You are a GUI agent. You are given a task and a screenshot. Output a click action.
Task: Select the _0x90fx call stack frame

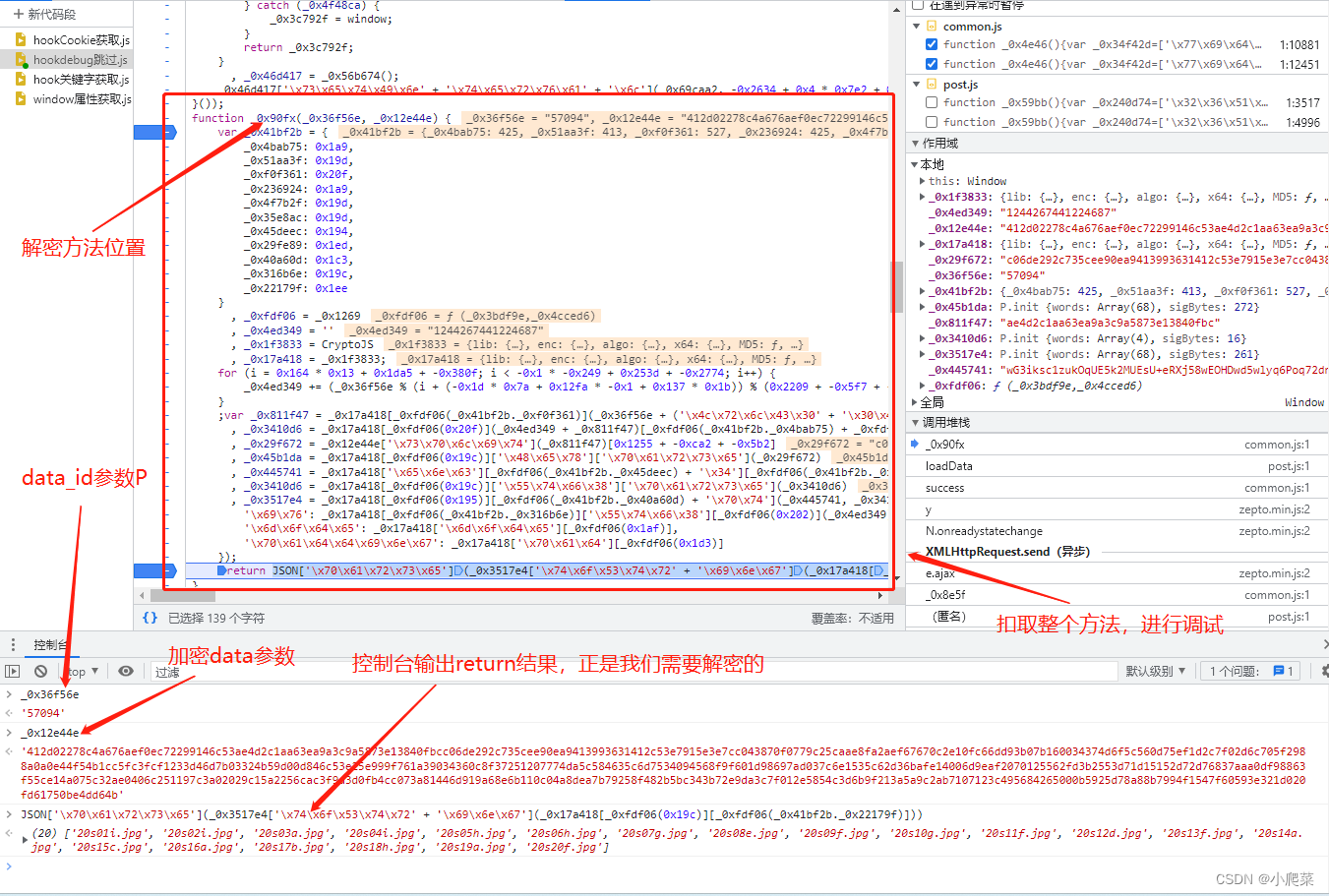pos(1117,445)
